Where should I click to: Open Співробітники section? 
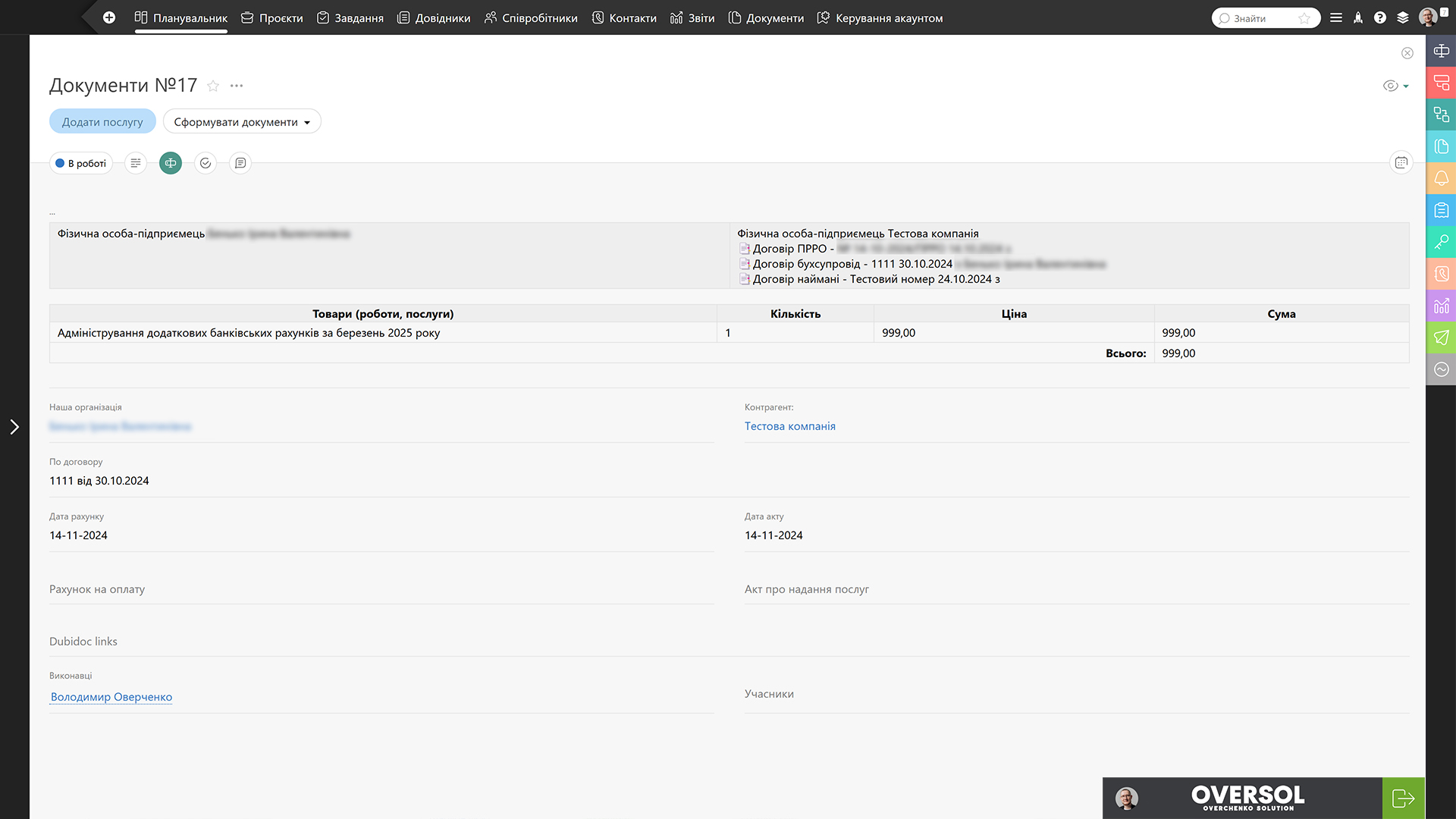[x=531, y=17]
